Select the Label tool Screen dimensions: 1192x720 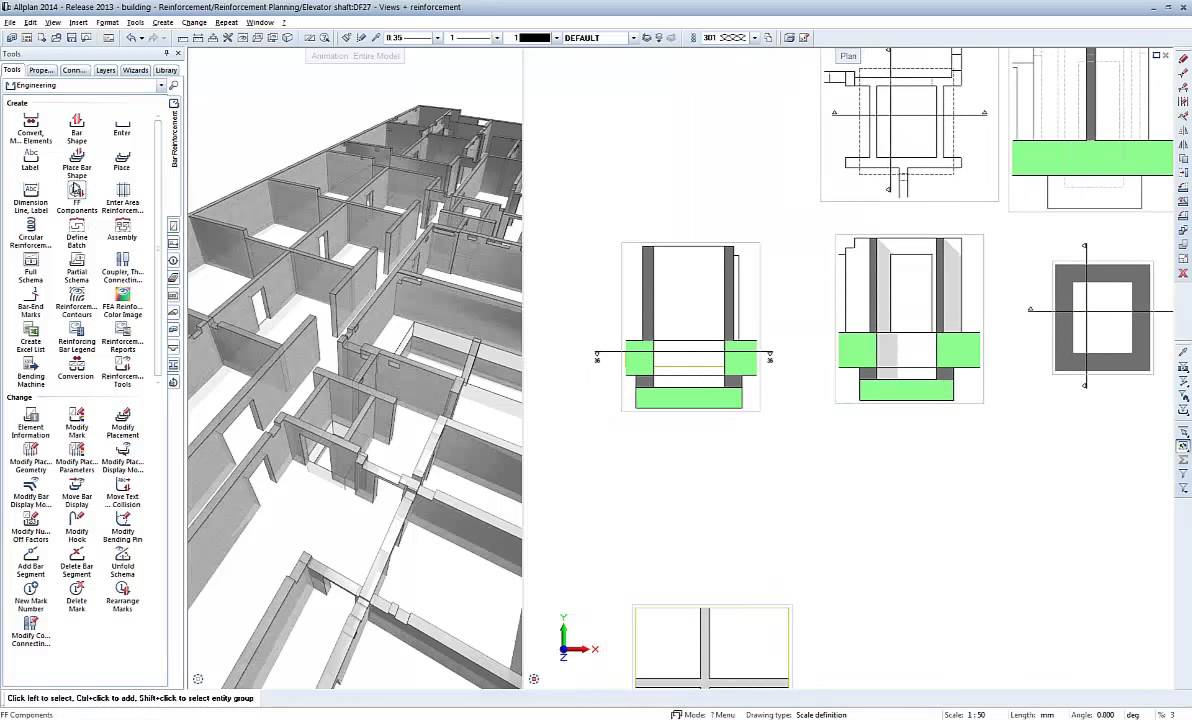click(x=30, y=160)
